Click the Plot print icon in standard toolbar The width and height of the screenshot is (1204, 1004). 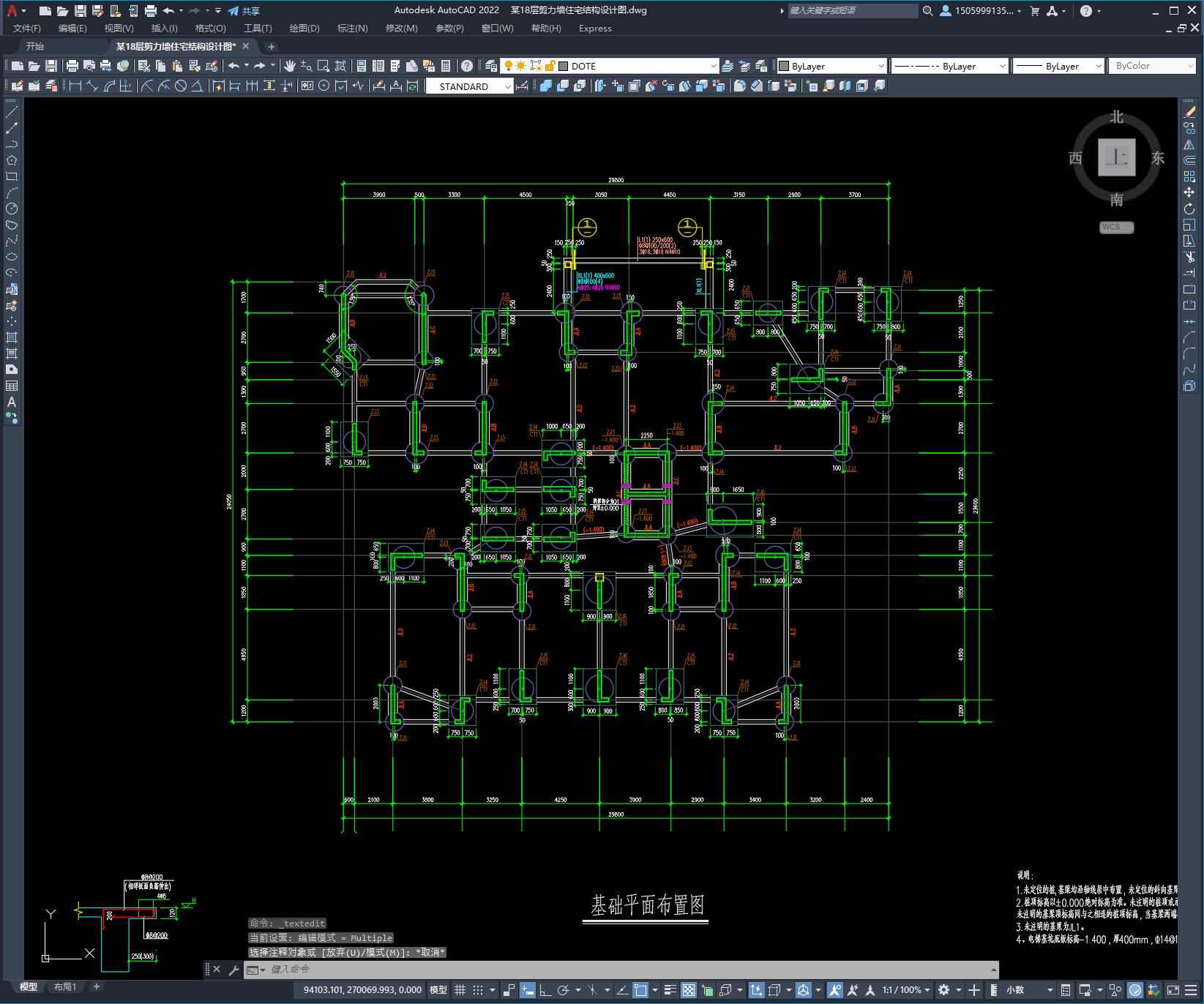[x=72, y=66]
